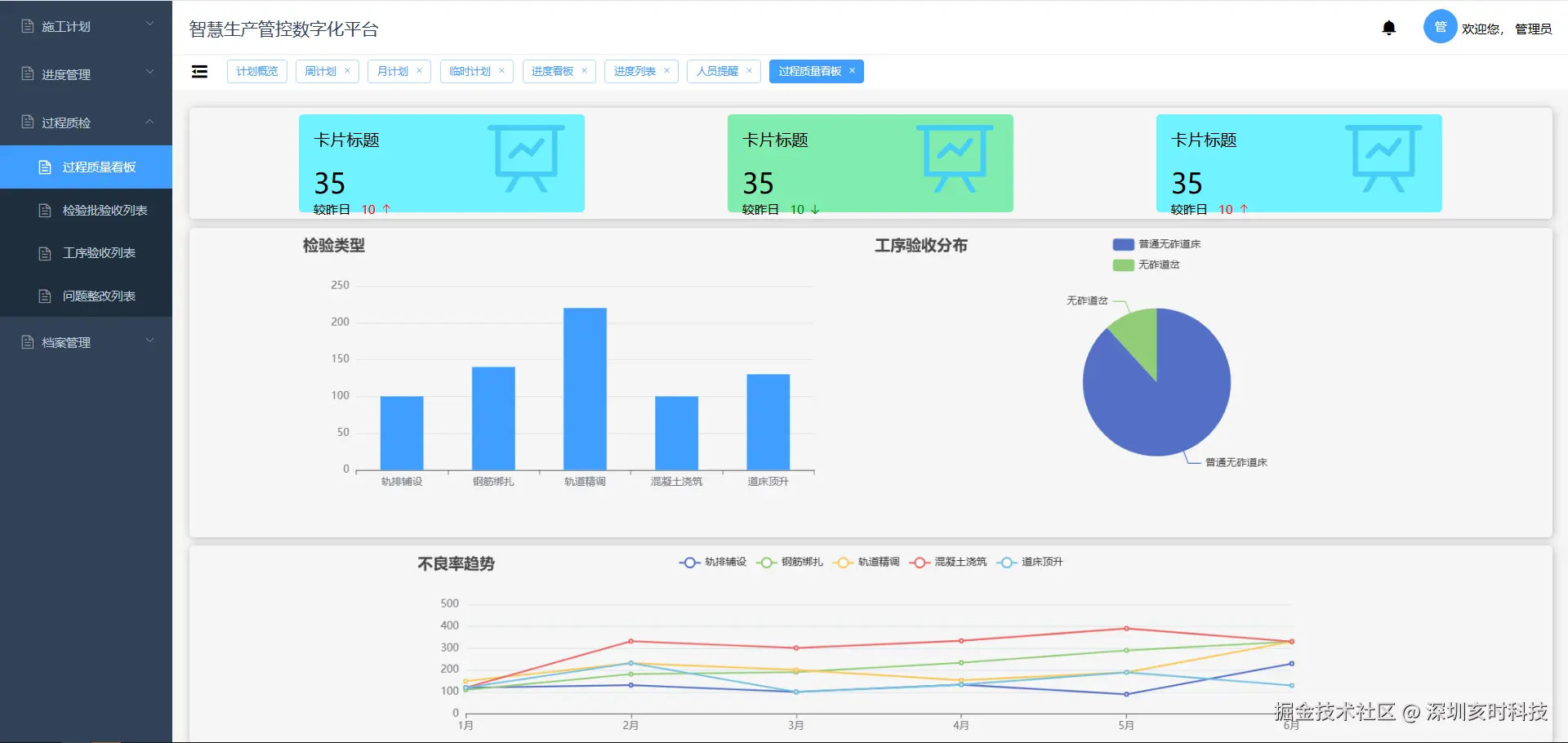Click the blue 管 user avatar

tap(1441, 27)
